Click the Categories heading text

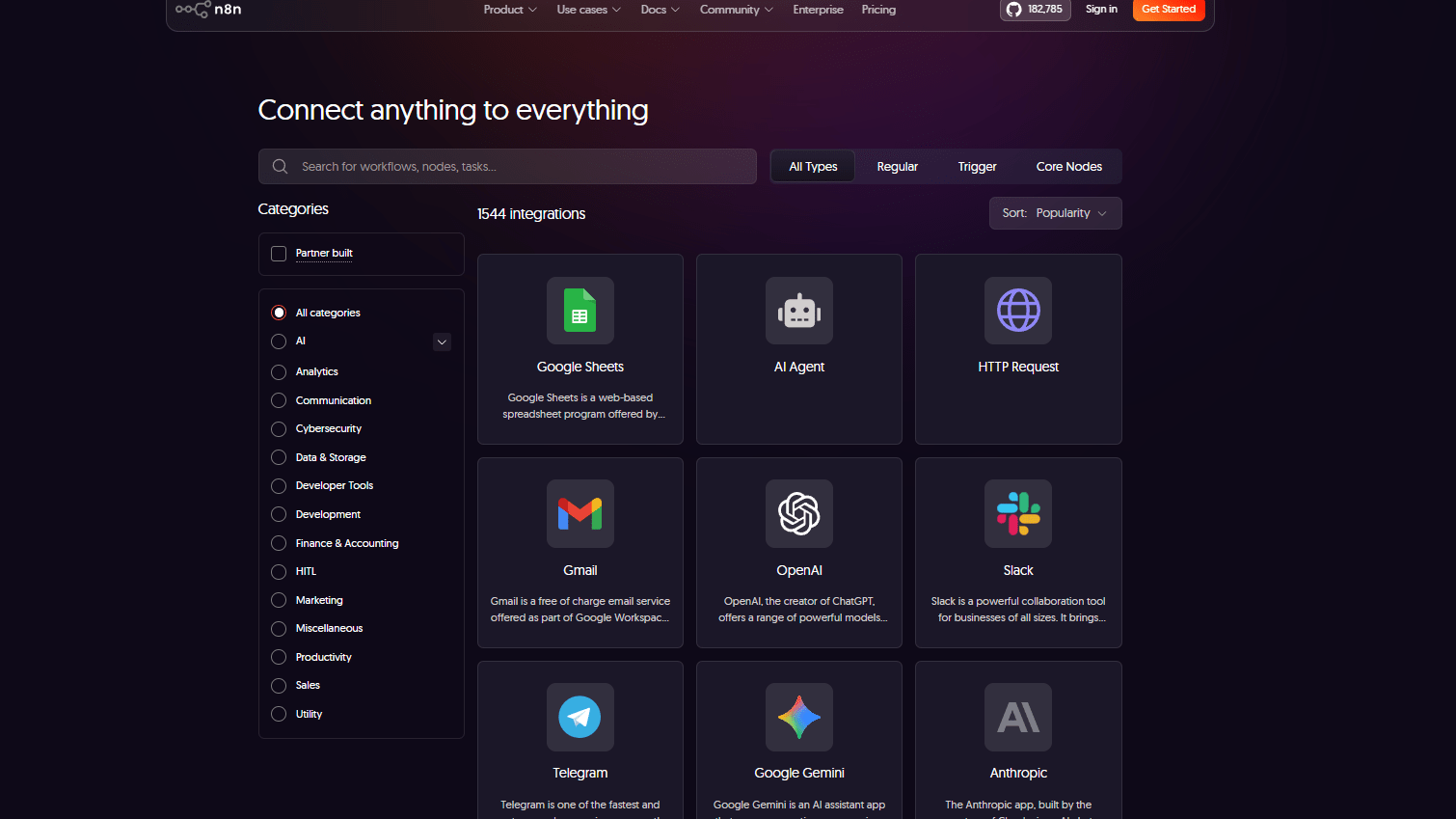pos(293,209)
